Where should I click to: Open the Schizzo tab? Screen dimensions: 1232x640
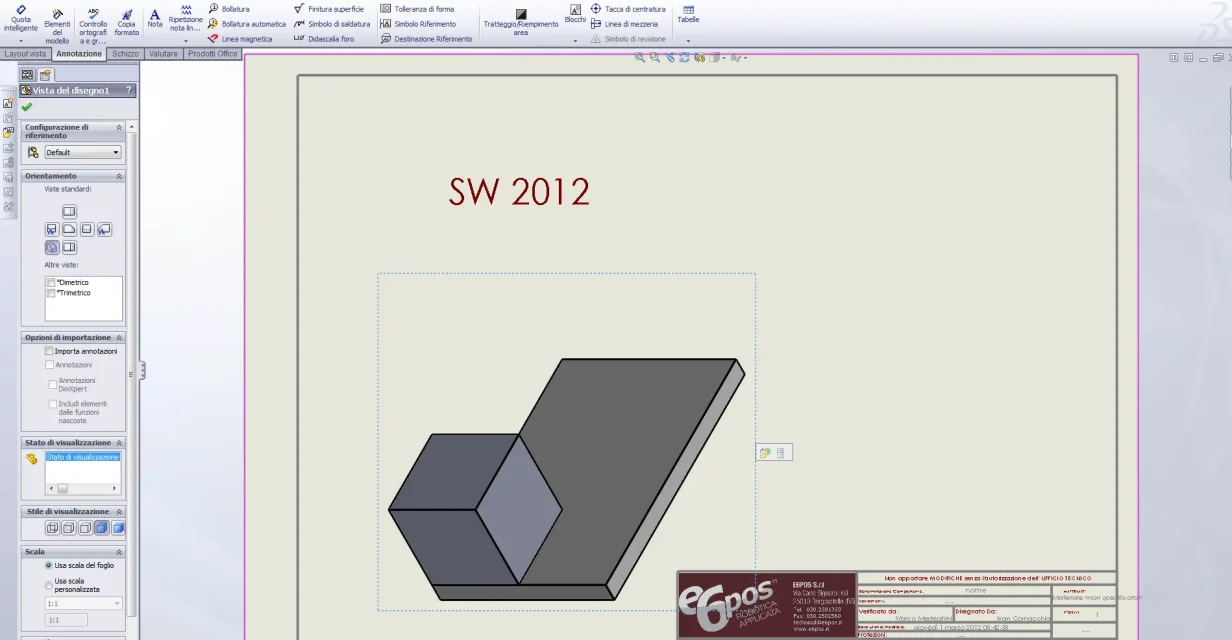tap(125, 54)
